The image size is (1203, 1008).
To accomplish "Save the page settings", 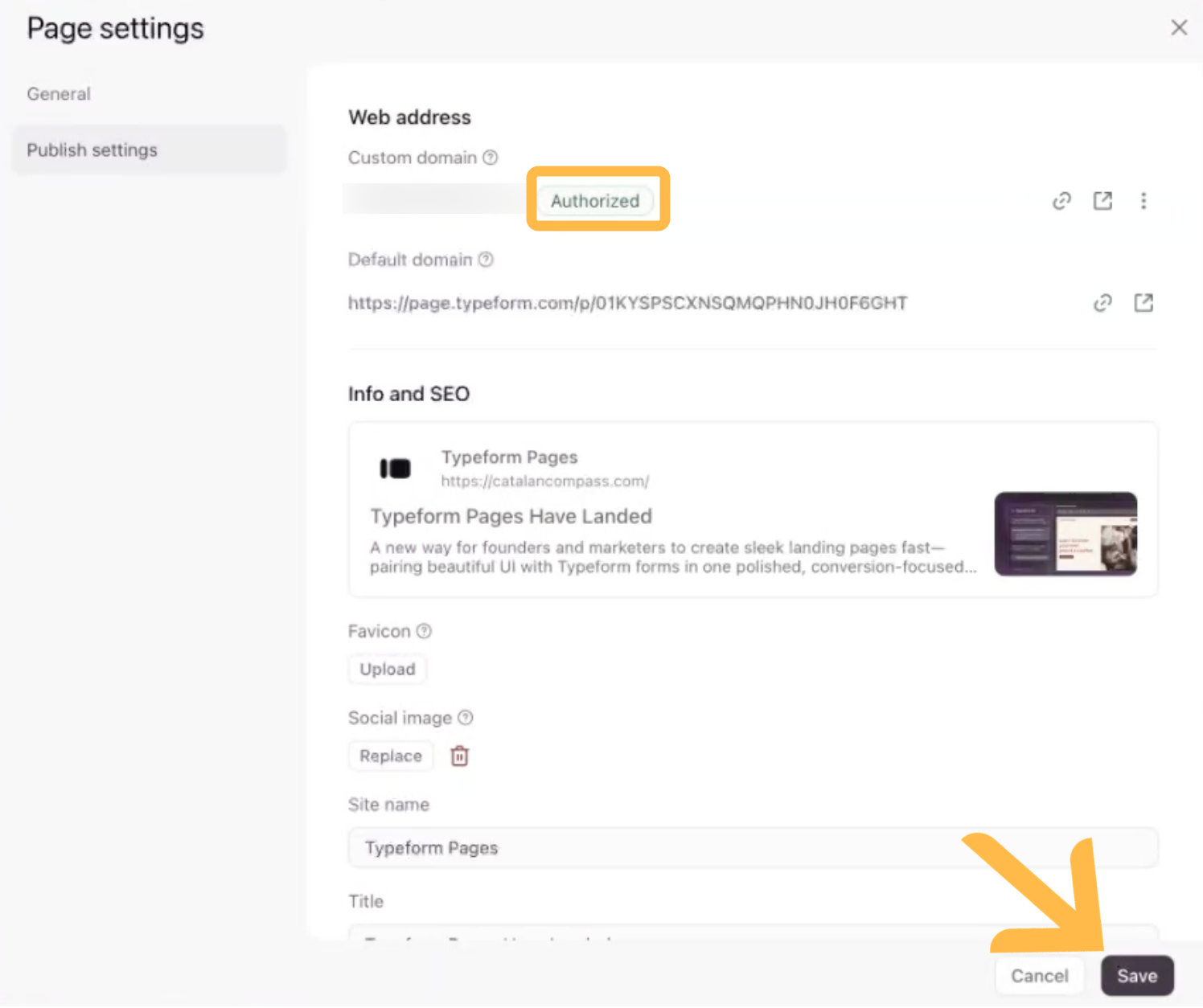I will (x=1137, y=976).
